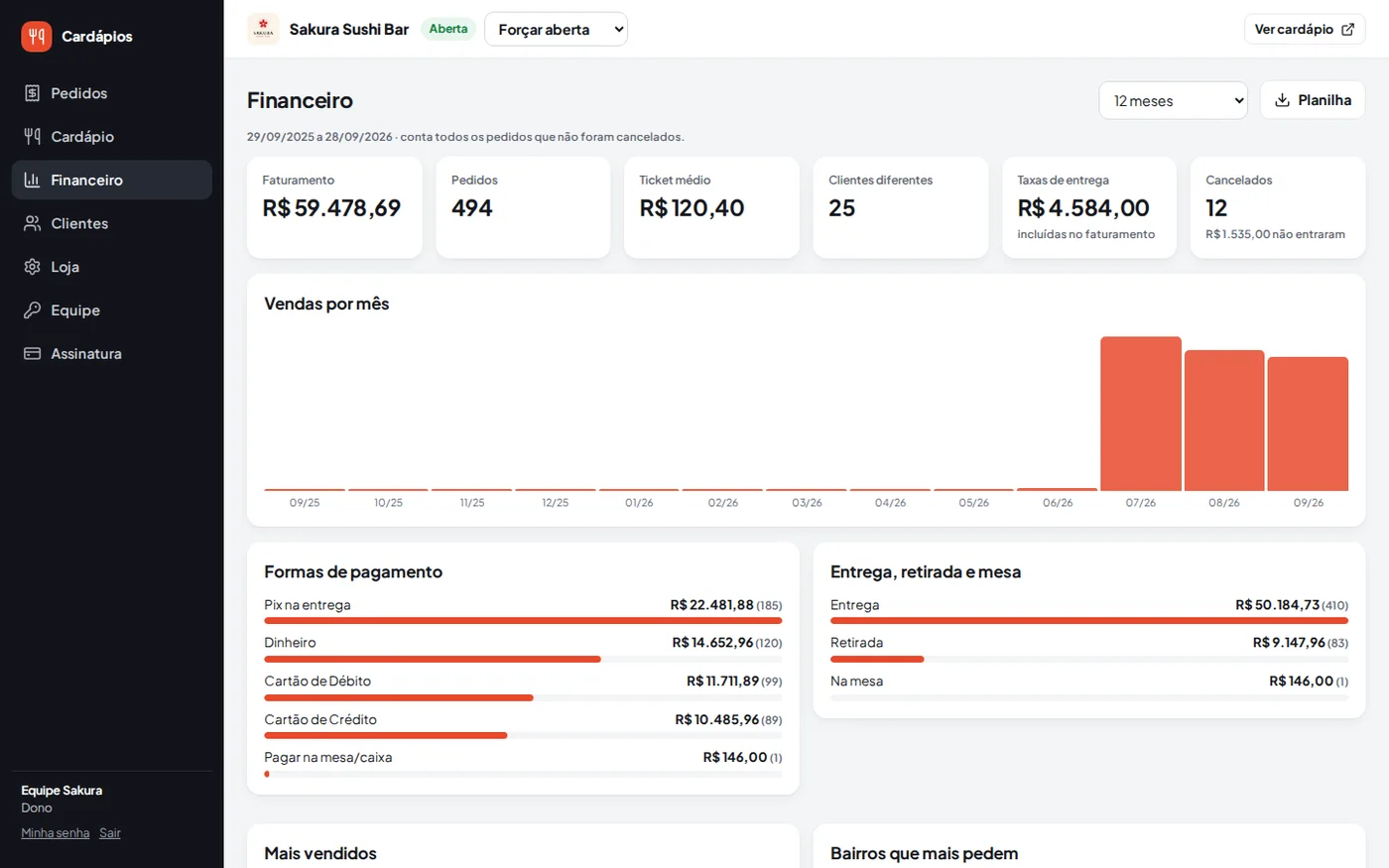Click the Loja gear icon
The image size is (1389, 868).
tap(32, 267)
